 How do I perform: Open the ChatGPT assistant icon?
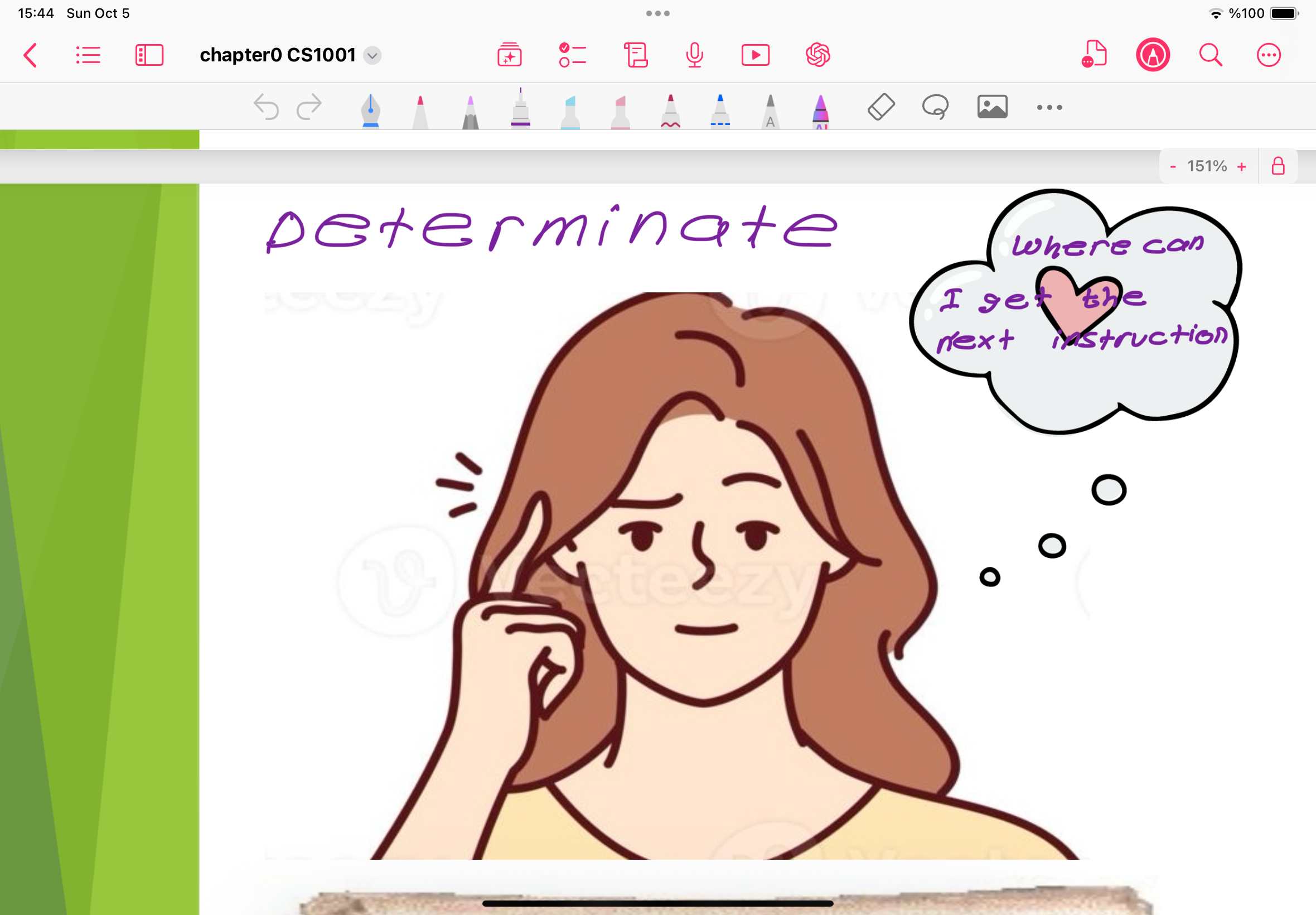point(818,55)
